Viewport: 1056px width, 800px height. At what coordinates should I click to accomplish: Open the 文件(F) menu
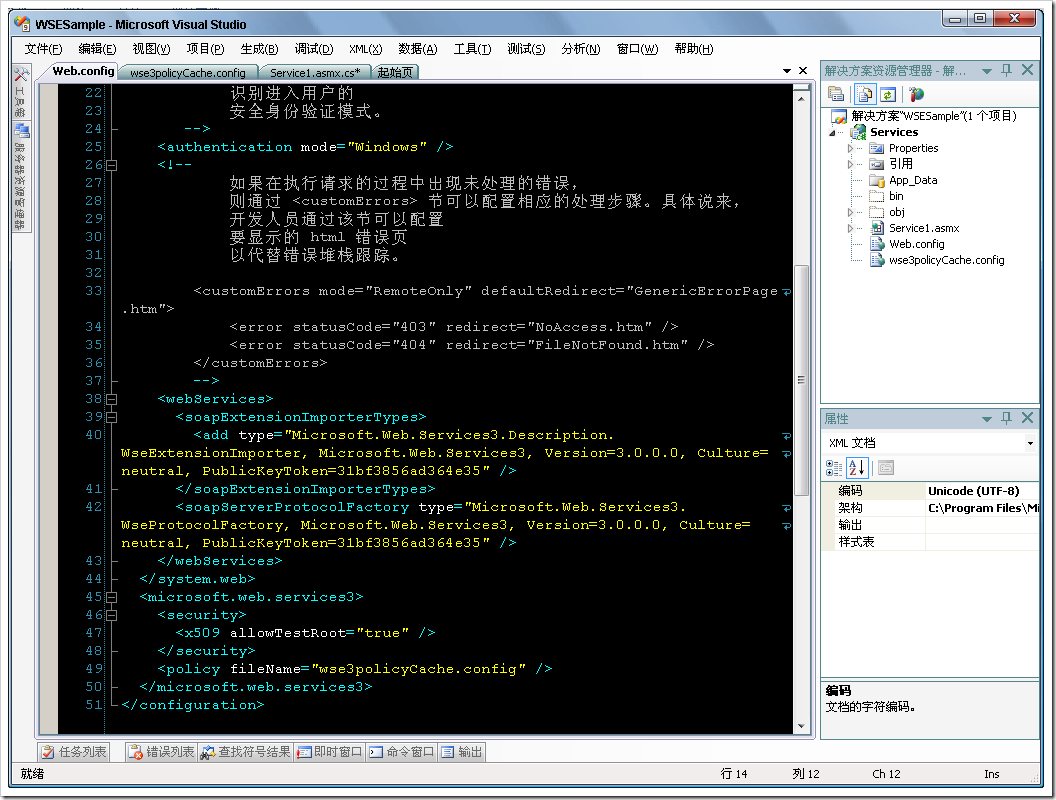(43, 49)
